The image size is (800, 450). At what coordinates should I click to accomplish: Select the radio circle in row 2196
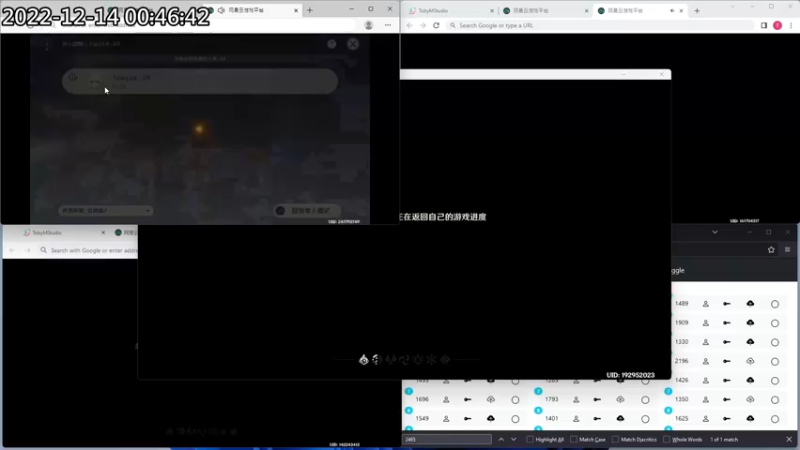pos(774,361)
